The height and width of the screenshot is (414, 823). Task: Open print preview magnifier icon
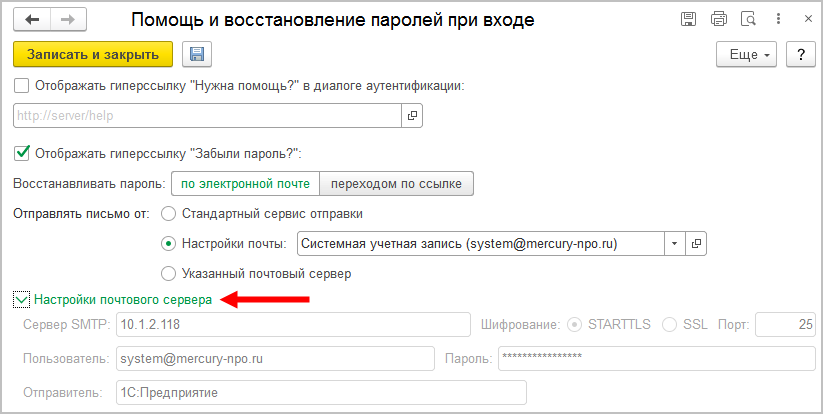coord(747,19)
